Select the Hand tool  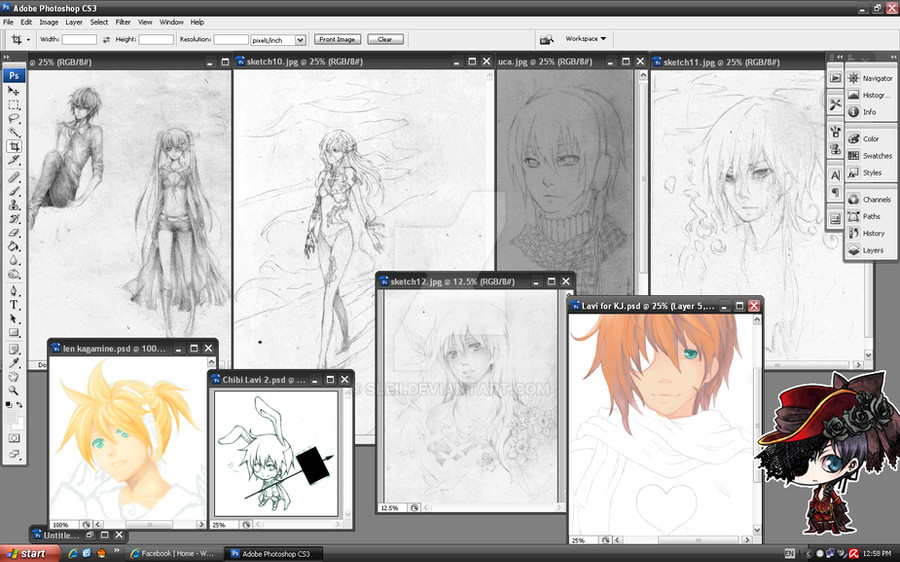point(14,377)
